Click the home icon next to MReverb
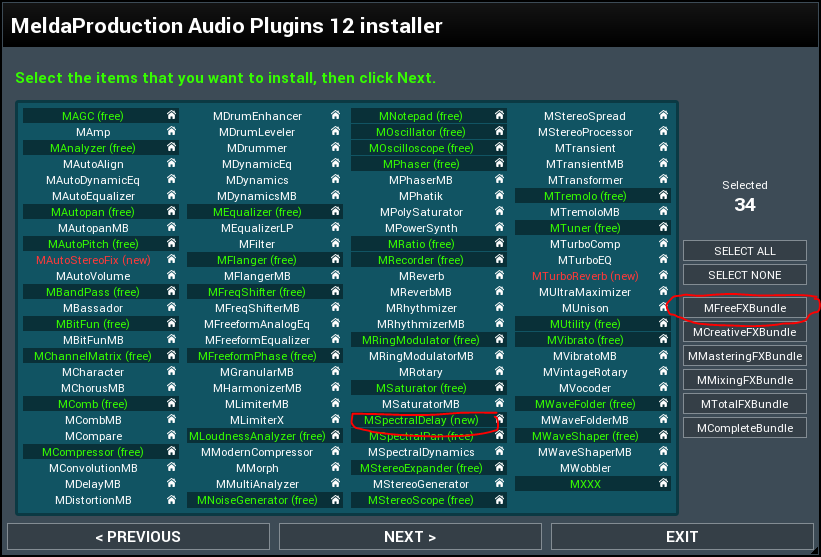Screen dimensions: 821x557 point(499,275)
